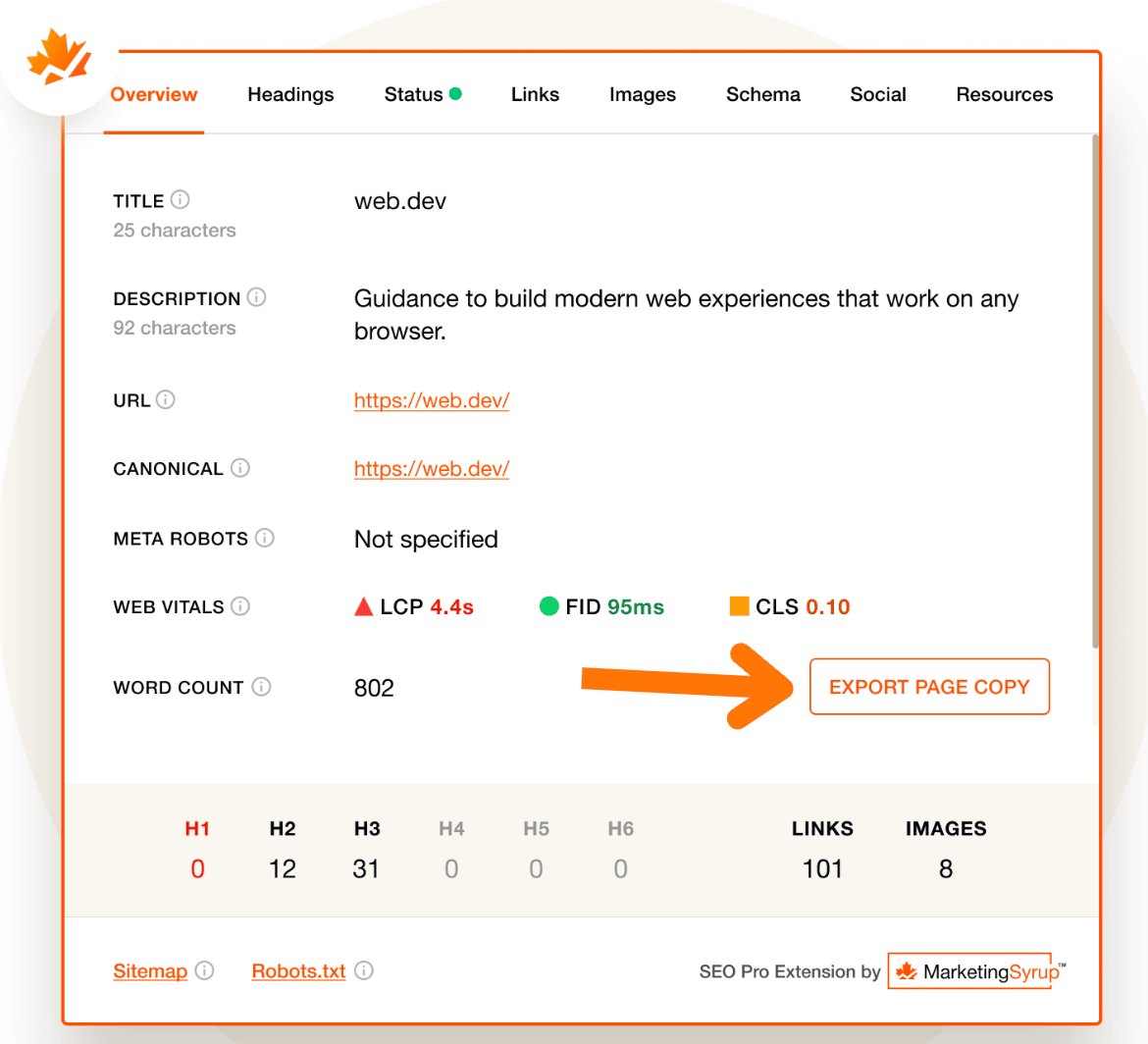Click the info icon next to Robots.txt
This screenshot has height=1044, width=1148.
click(x=364, y=970)
